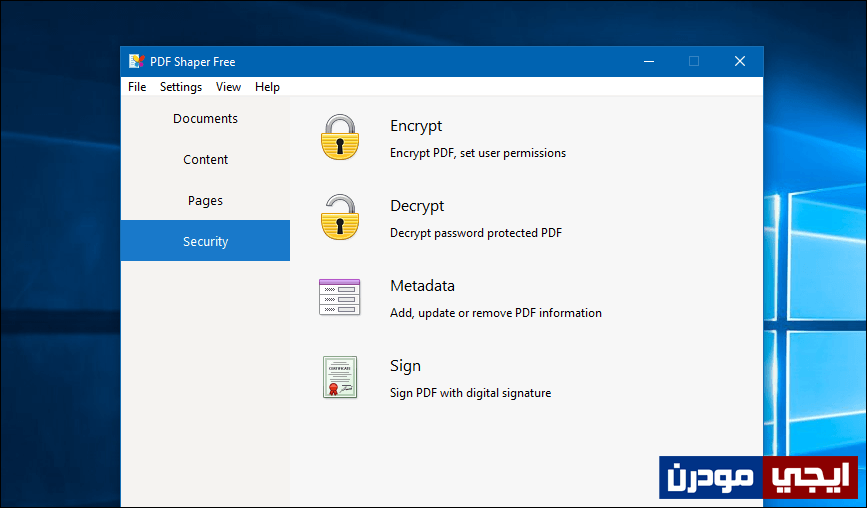Open the File menu
The height and width of the screenshot is (508, 867).
pyautogui.click(x=137, y=87)
